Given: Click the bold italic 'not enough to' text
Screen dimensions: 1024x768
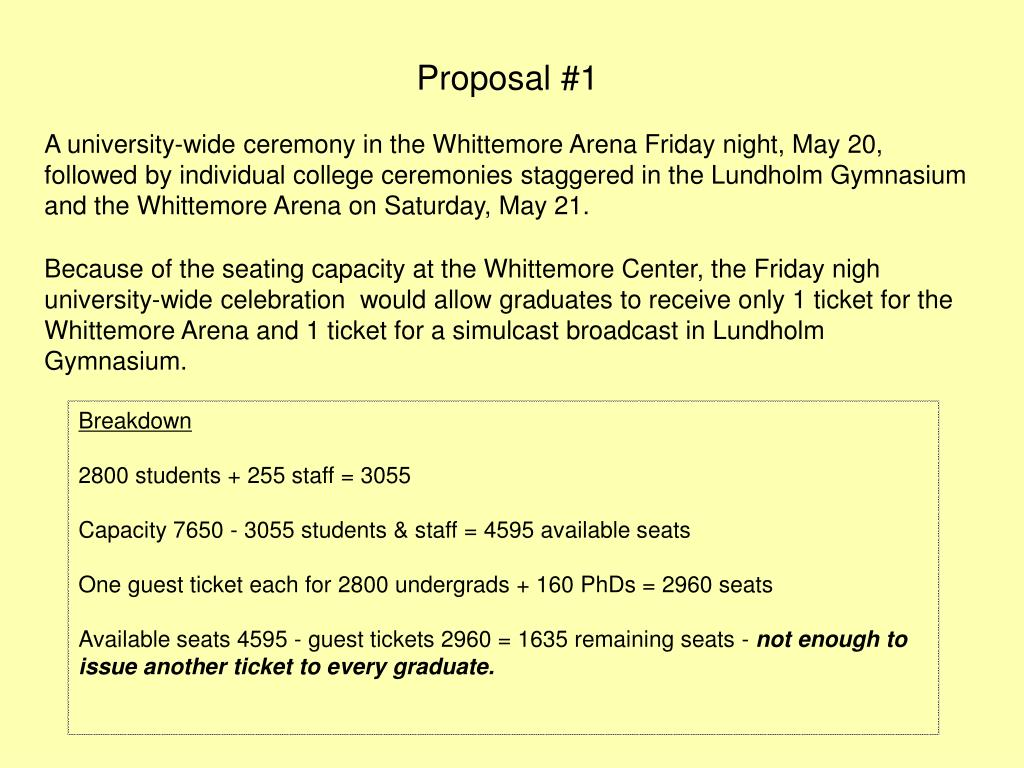Looking at the screenshot, I should tap(832, 639).
